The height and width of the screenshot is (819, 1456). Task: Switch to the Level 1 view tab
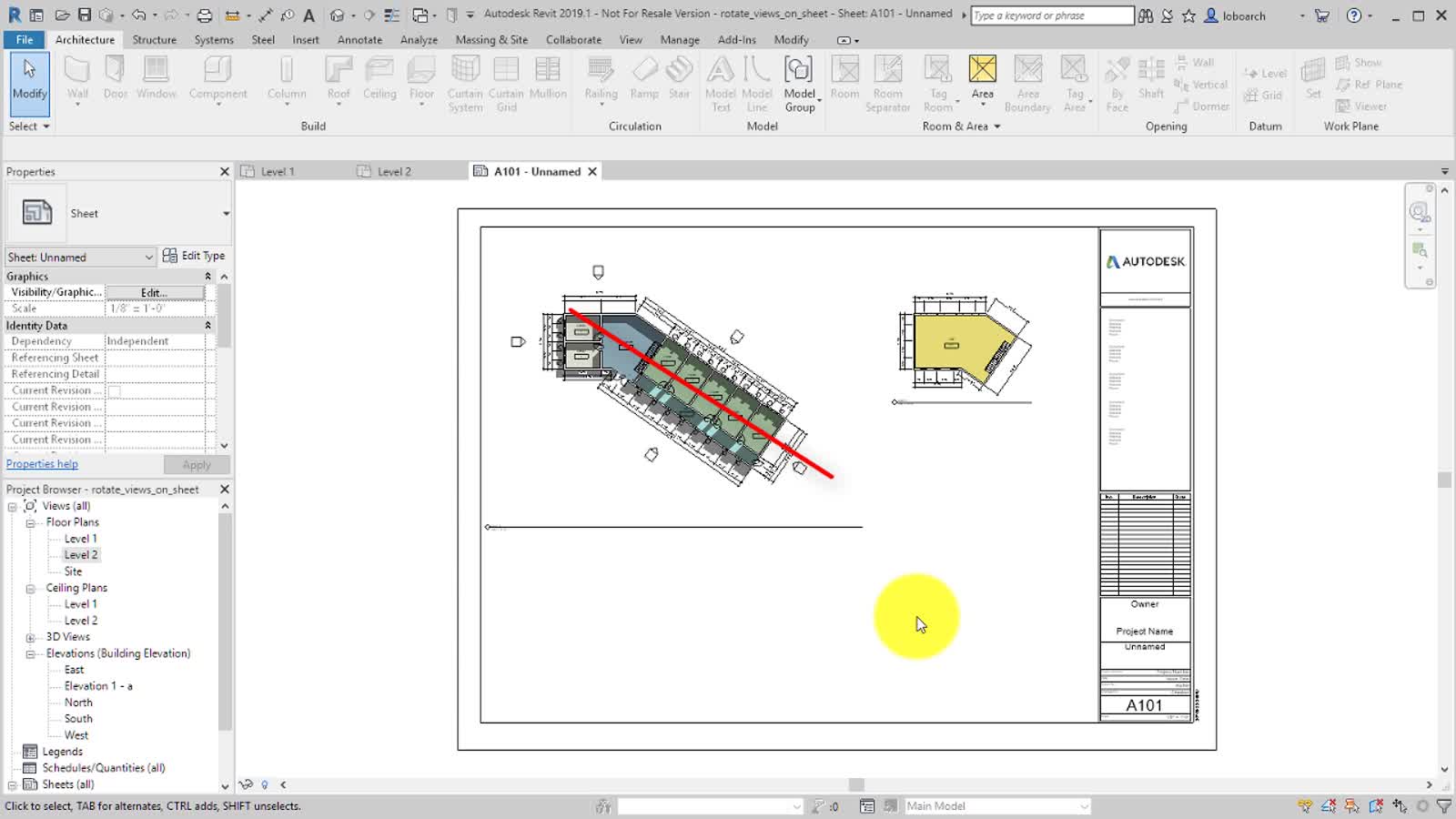278,171
